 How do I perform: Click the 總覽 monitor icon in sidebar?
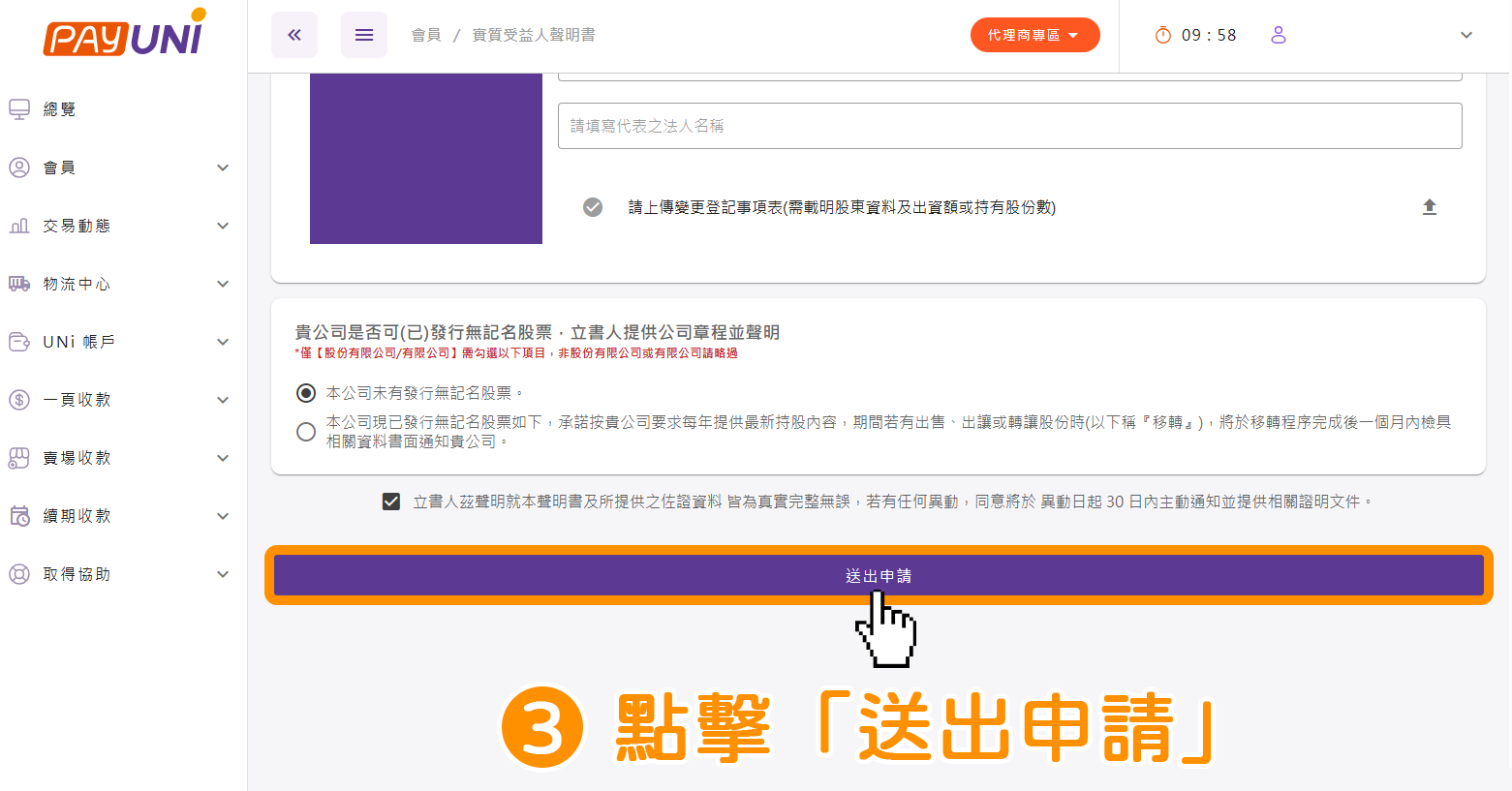pos(19,109)
